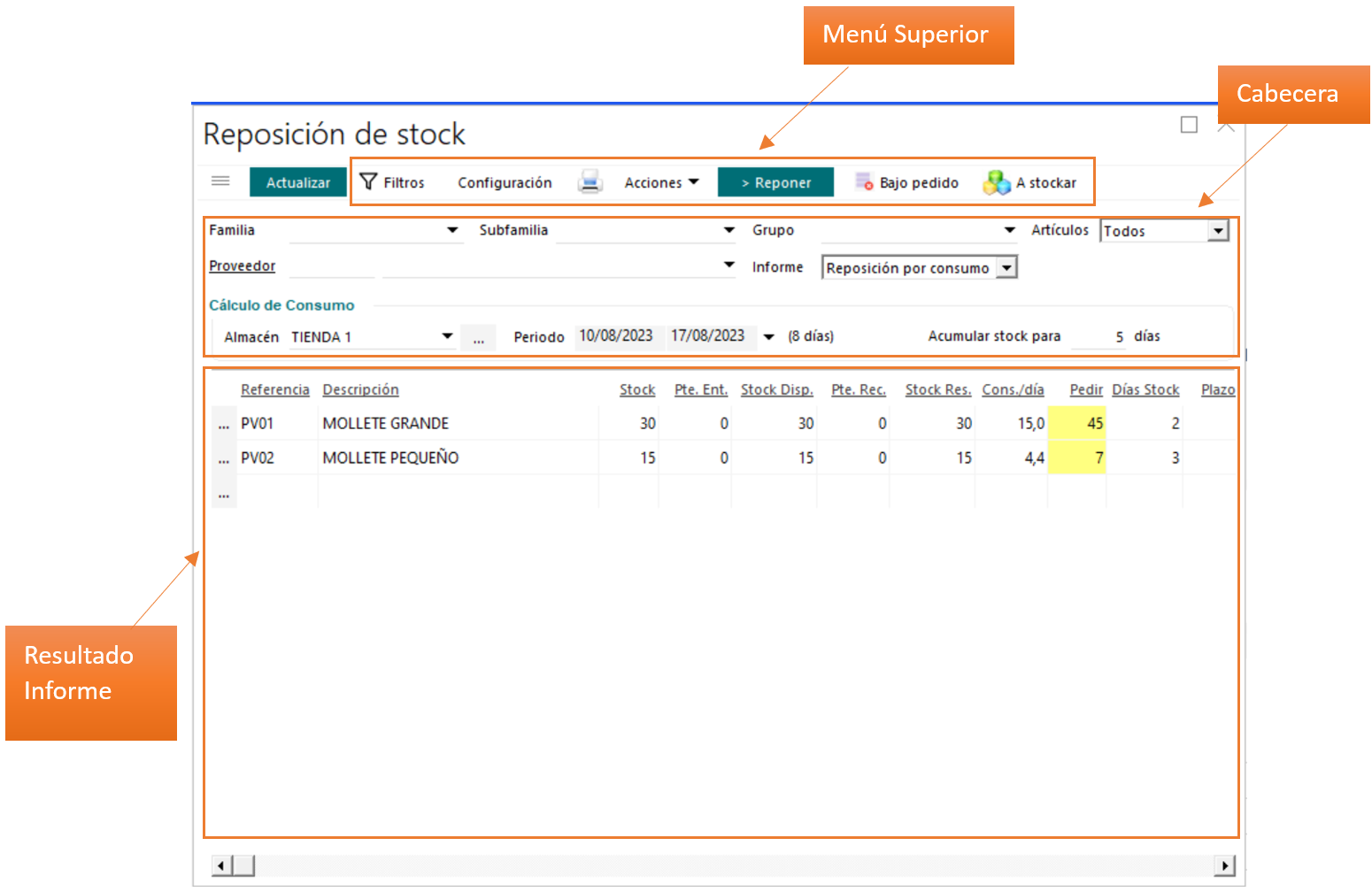Screen dimensions: 1372x892
Task: Click the ellipsis button next to Almacén
Action: (x=478, y=337)
